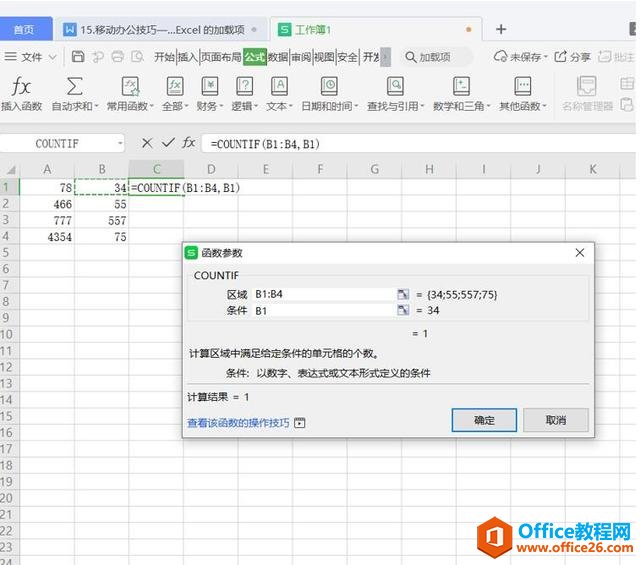Open the Math and Trig (数学和三角) icon
Image resolution: width=640 pixels, height=565 pixels.
click(461, 86)
